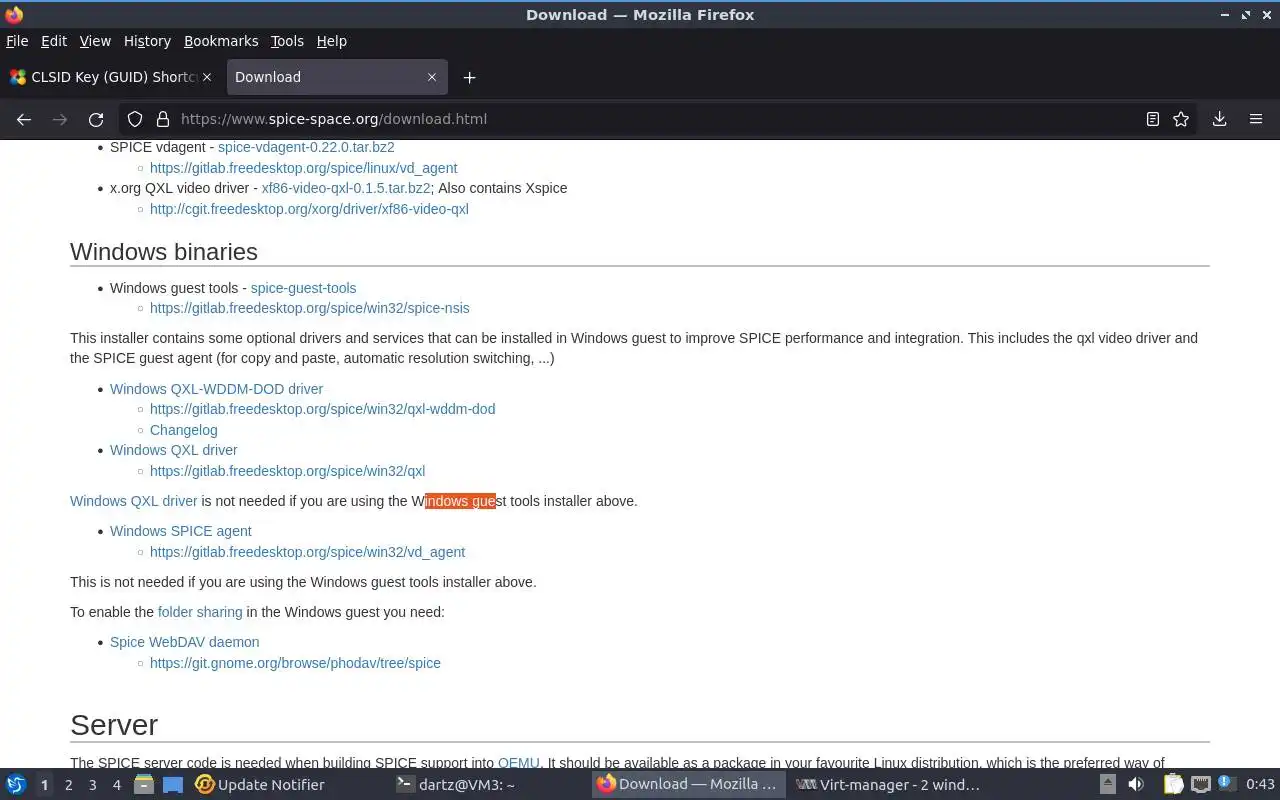The width and height of the screenshot is (1280, 800).
Task: Close the Download tab
Action: [x=432, y=77]
